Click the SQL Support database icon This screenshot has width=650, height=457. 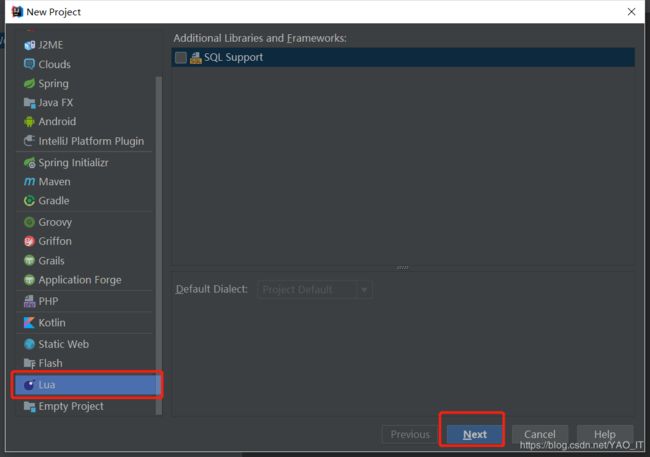196,58
